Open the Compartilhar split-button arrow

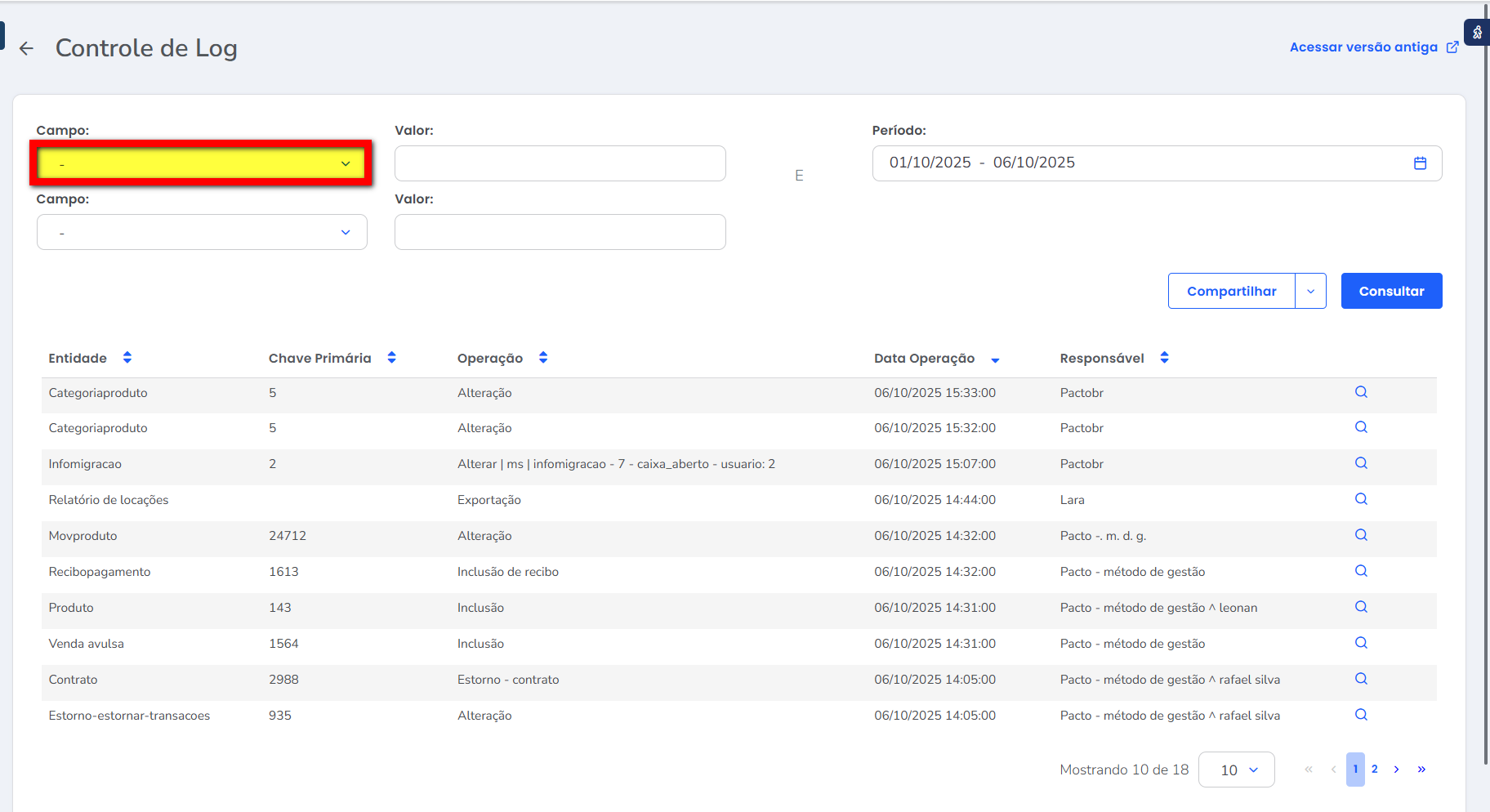1310,292
